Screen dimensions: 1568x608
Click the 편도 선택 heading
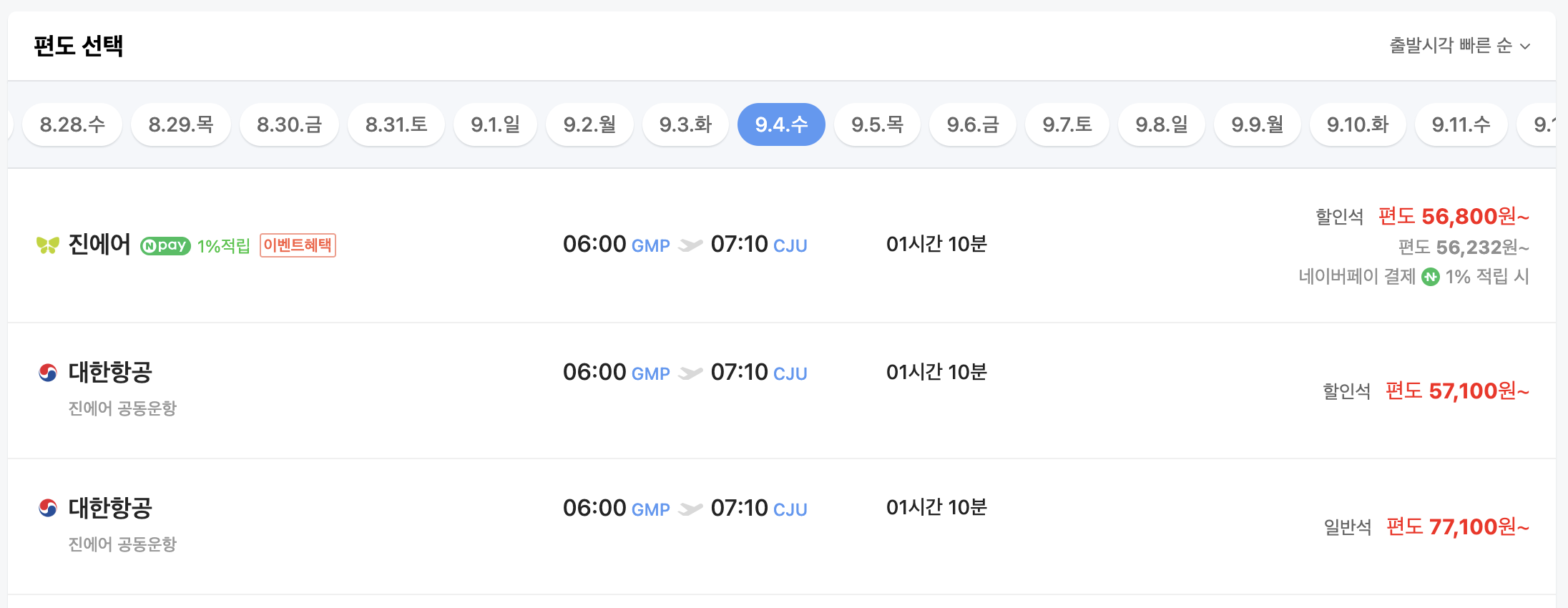[x=79, y=46]
